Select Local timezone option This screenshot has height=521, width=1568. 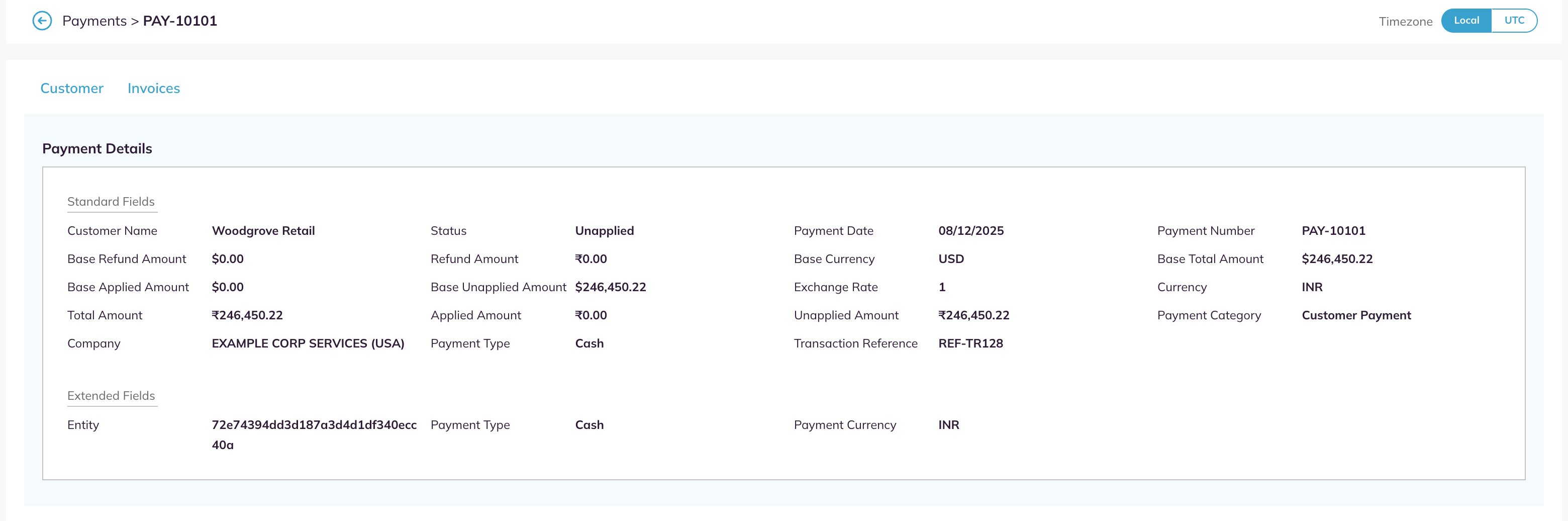[x=1466, y=20]
